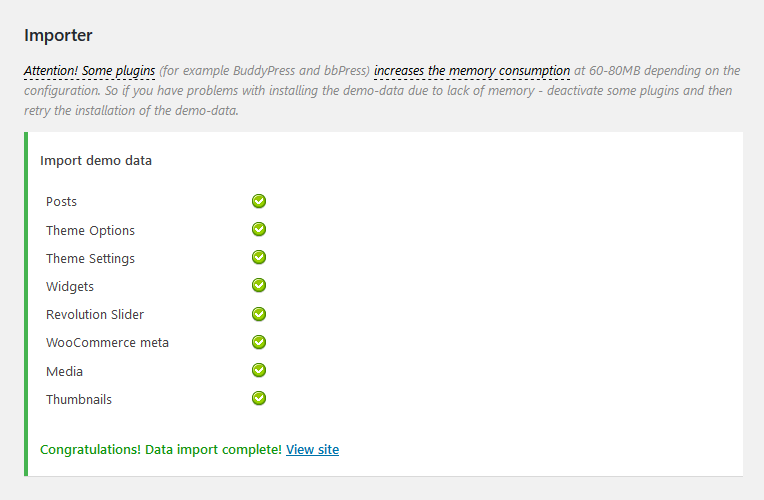Click the green checkmark beside Posts
Viewport: 764px width, 500px height.
click(259, 201)
